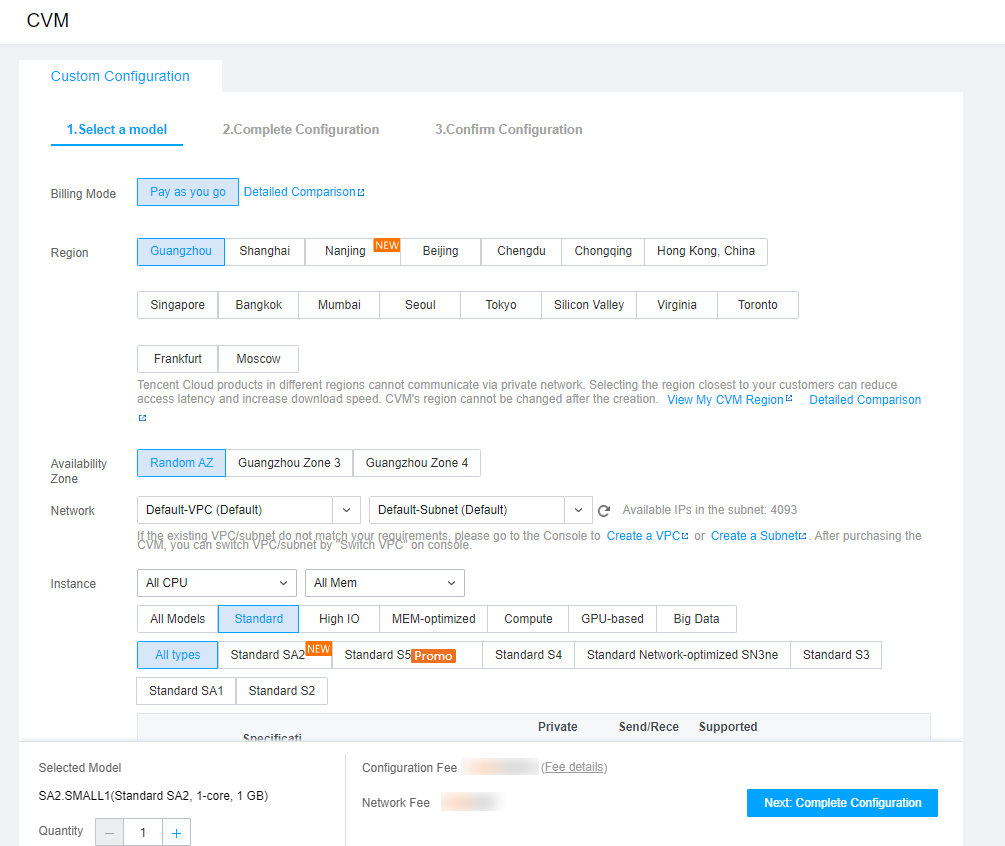Select Pay as you go billing mode
This screenshot has height=846, width=1005.
point(187,191)
